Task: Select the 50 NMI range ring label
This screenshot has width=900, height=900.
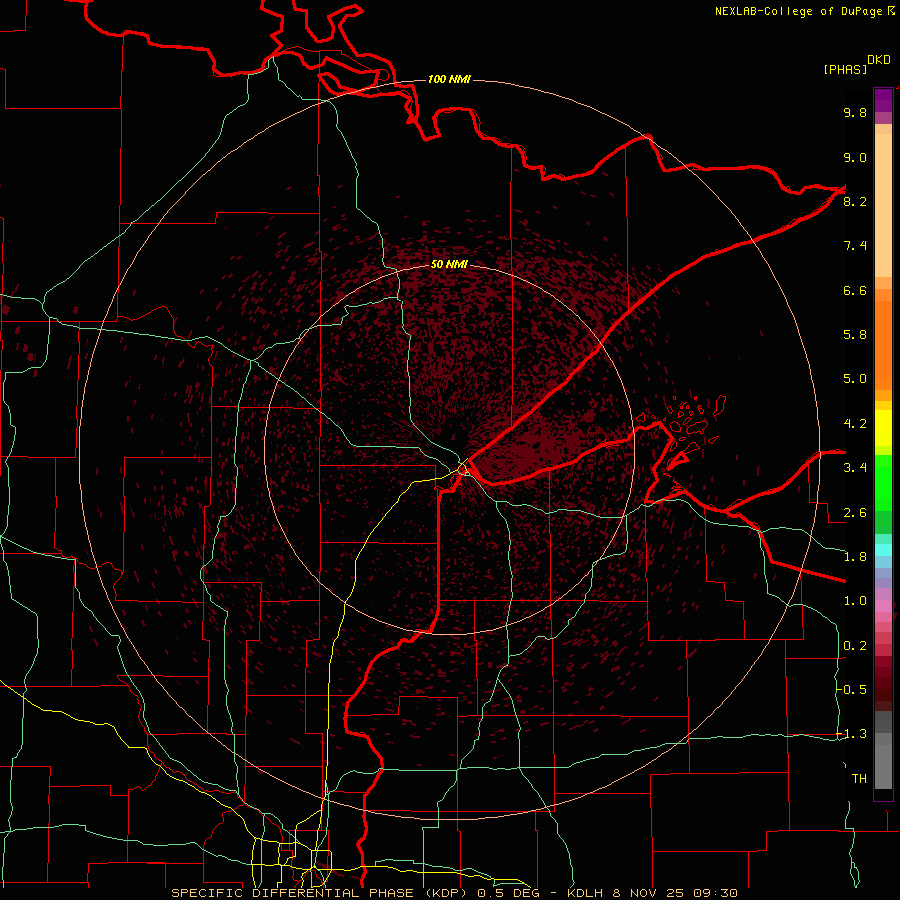Action: click(x=449, y=264)
